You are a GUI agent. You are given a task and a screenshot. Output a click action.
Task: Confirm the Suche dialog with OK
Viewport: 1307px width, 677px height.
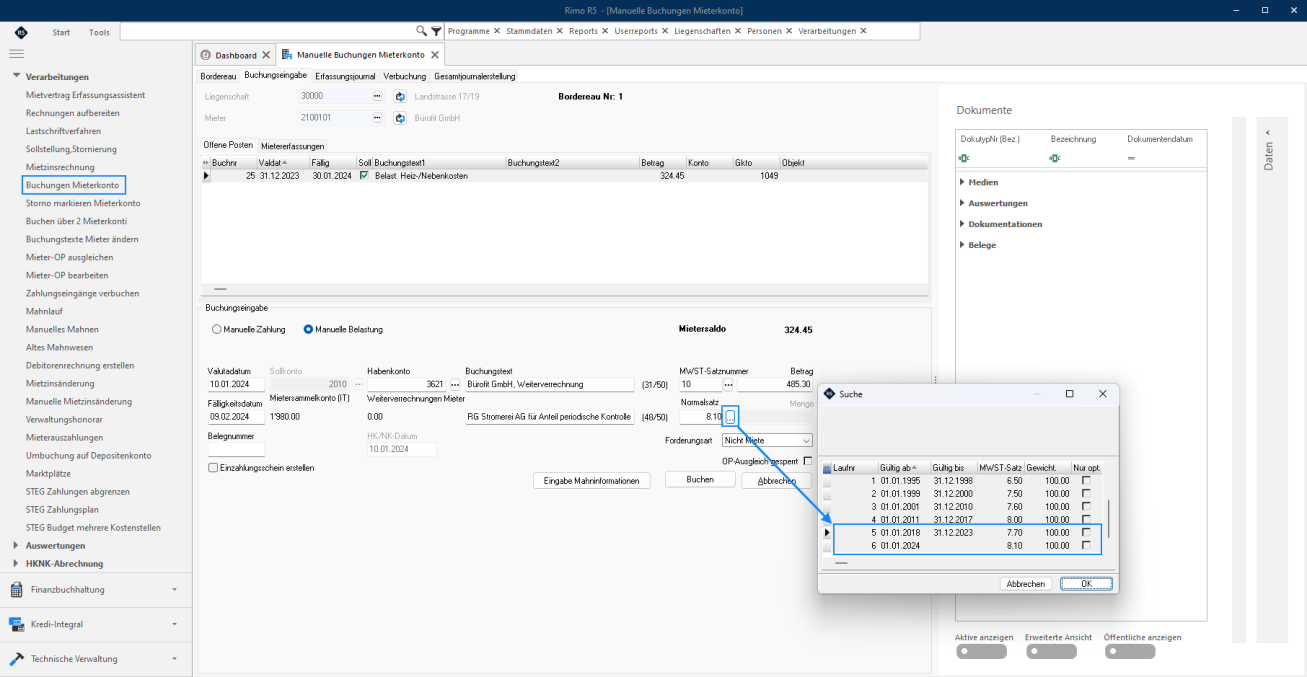(1086, 584)
